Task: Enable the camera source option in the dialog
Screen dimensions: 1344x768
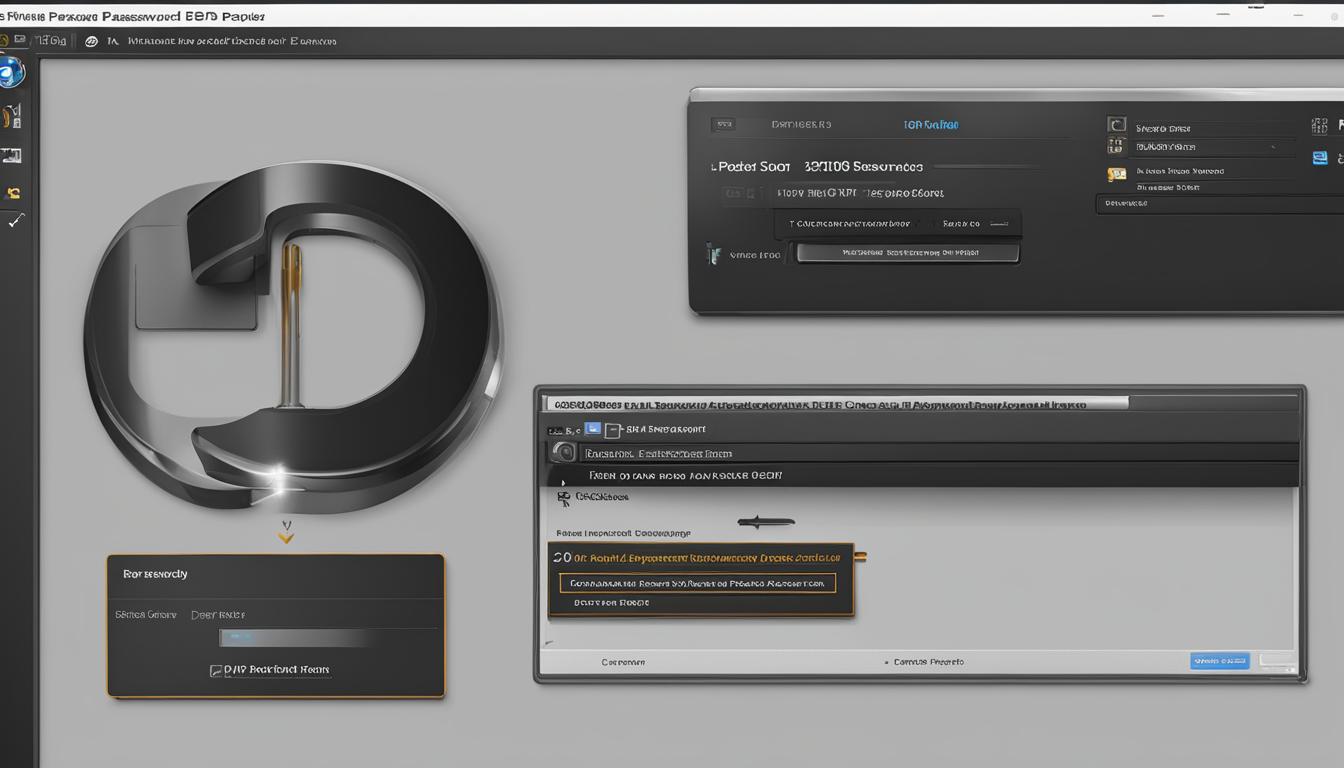Action: click(562, 451)
